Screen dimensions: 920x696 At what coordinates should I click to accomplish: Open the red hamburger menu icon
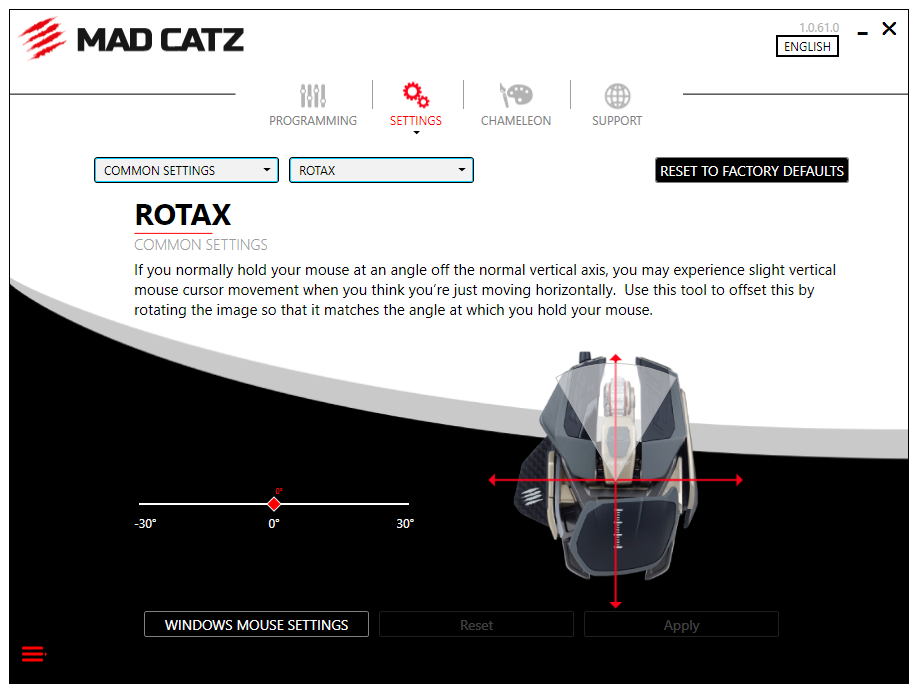tap(33, 654)
